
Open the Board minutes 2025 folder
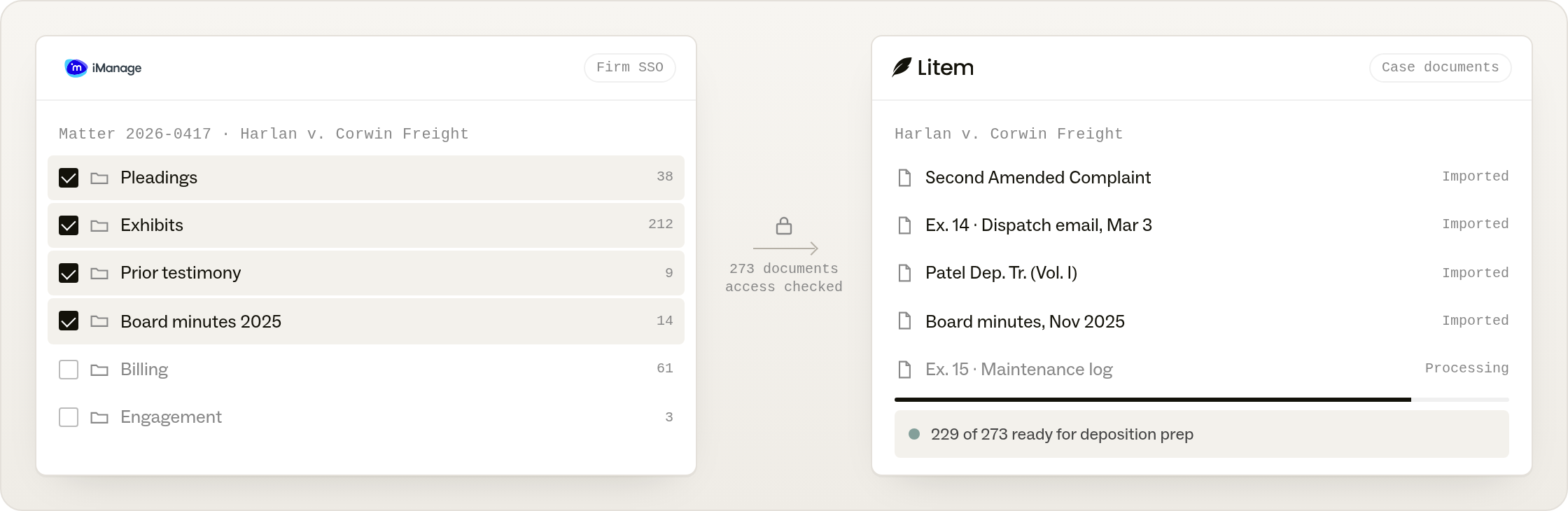click(365, 321)
